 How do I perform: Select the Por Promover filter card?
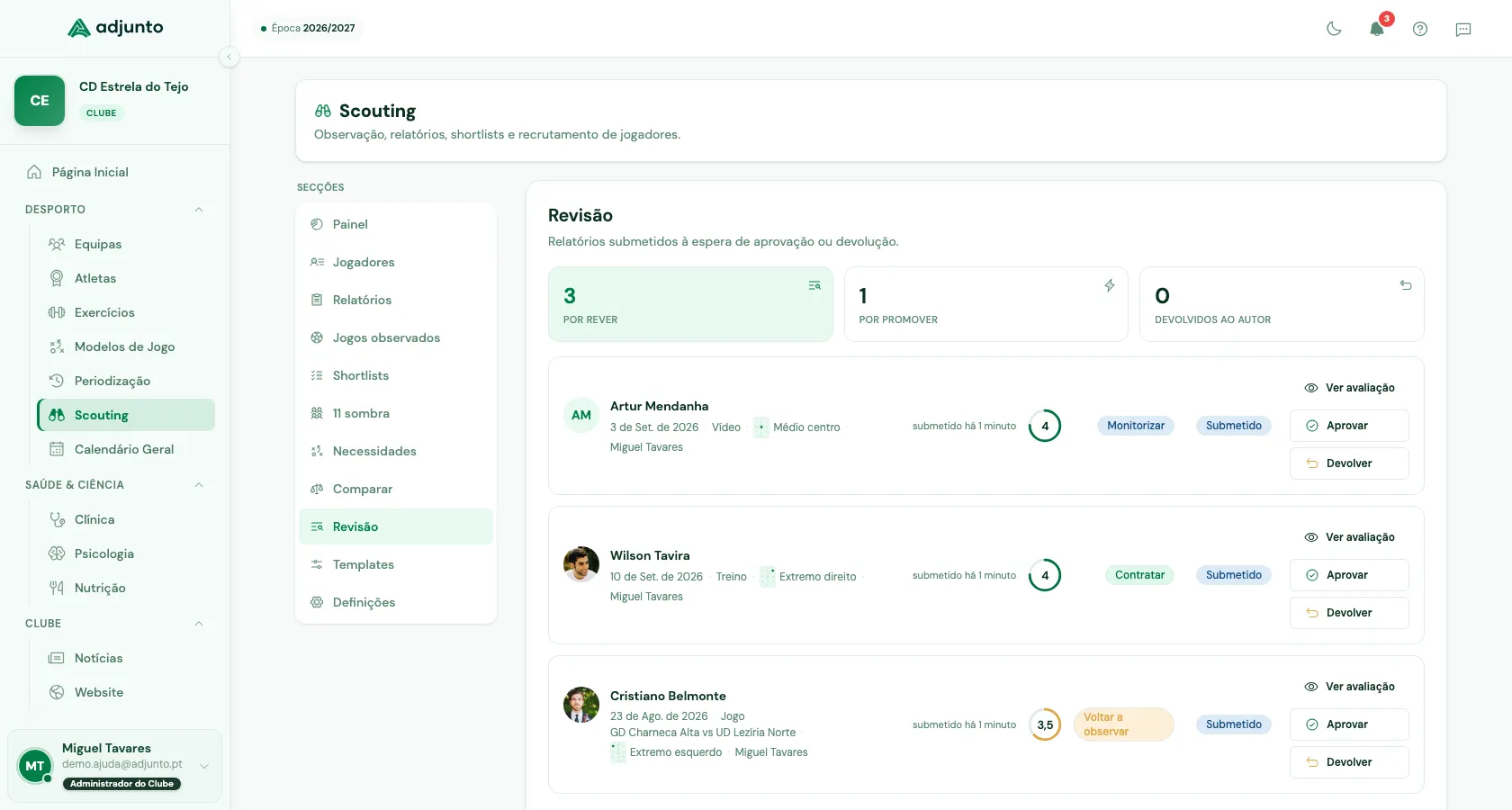985,304
